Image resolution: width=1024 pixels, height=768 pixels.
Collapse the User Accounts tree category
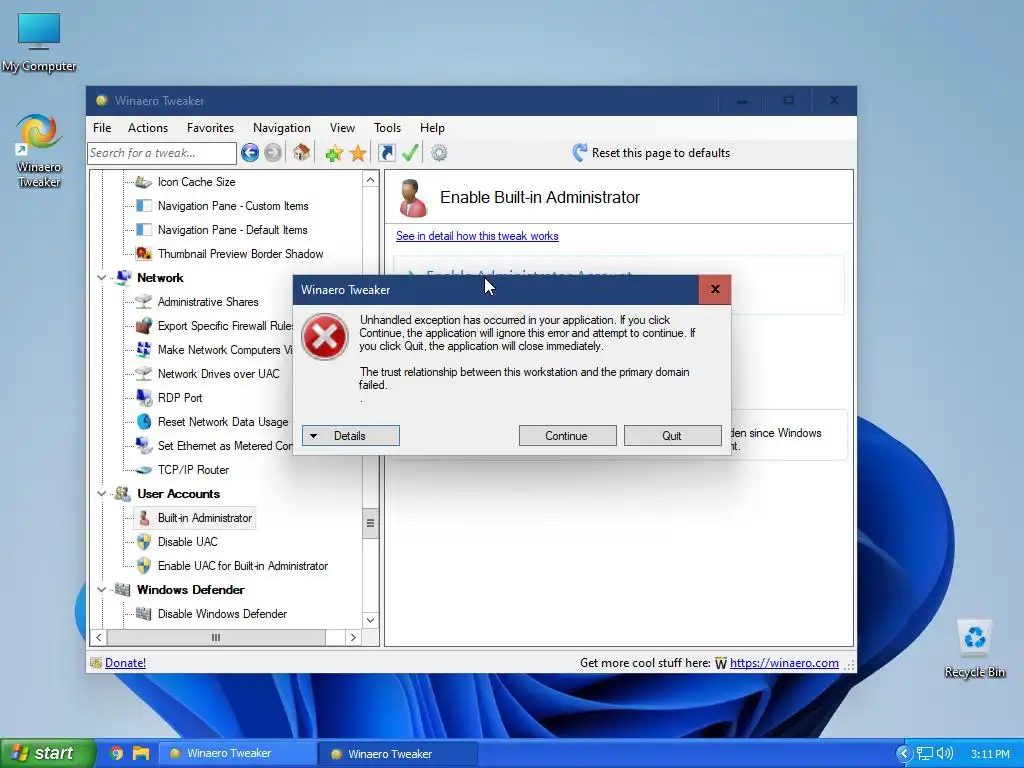pos(101,494)
